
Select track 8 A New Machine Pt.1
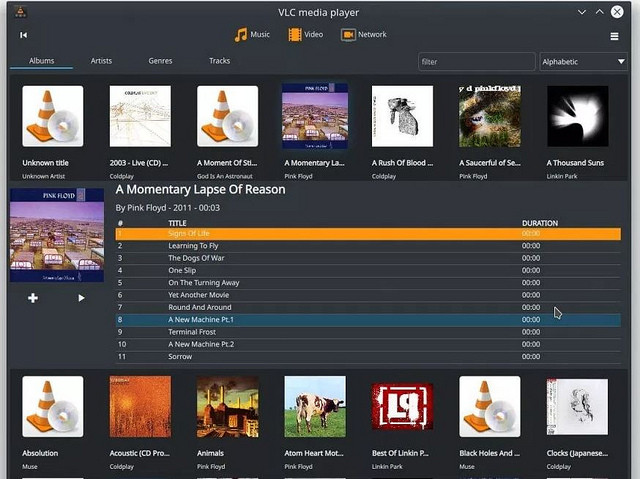click(368, 320)
